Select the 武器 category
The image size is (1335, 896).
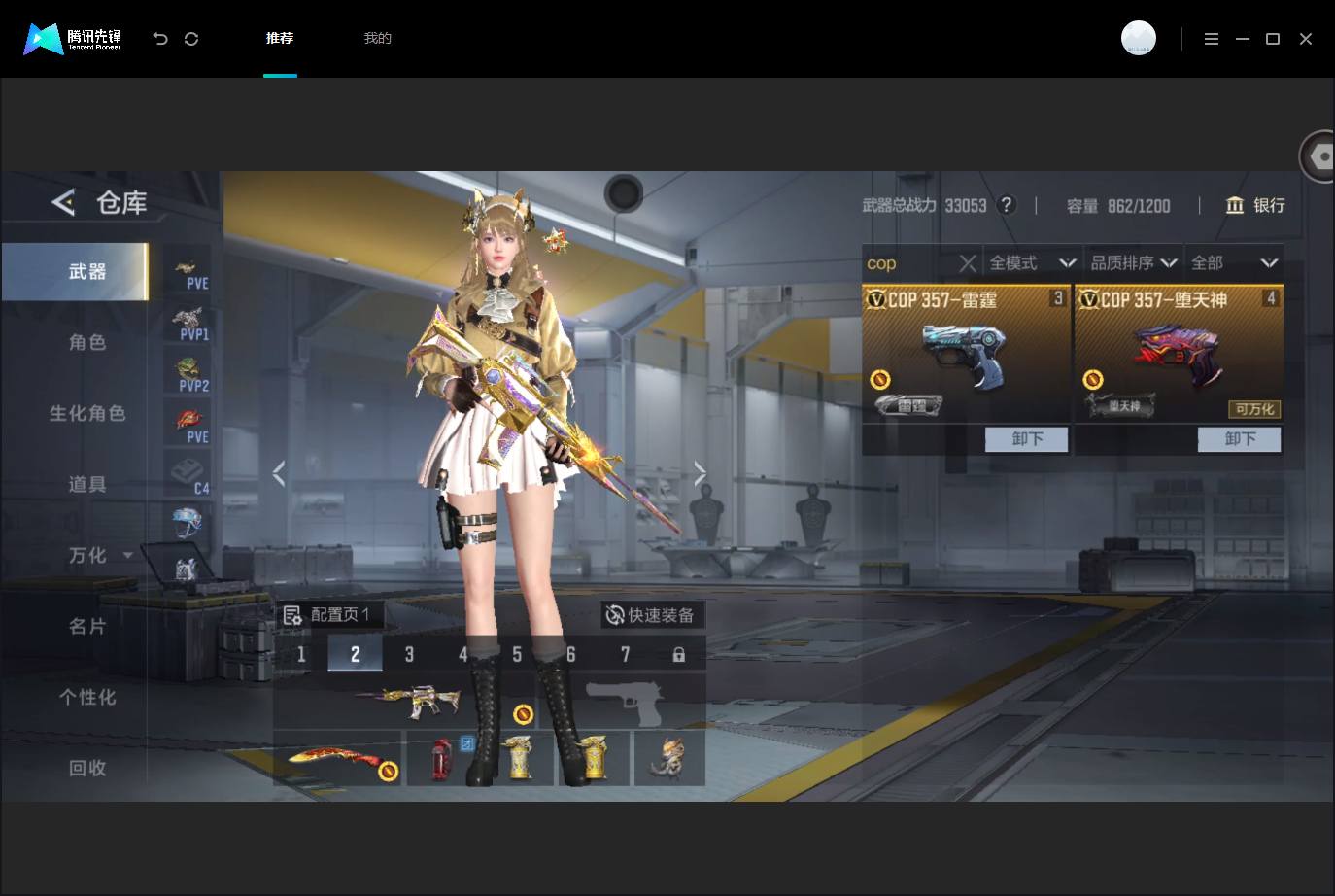coord(76,272)
